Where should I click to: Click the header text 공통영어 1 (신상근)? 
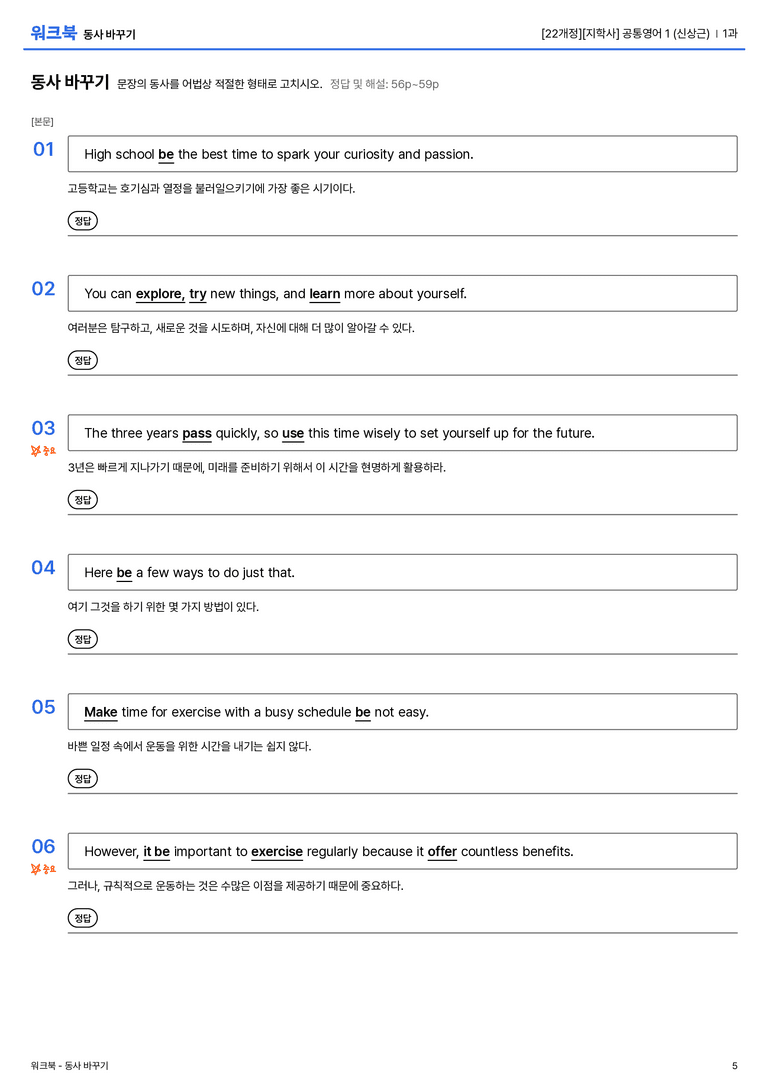665,33
